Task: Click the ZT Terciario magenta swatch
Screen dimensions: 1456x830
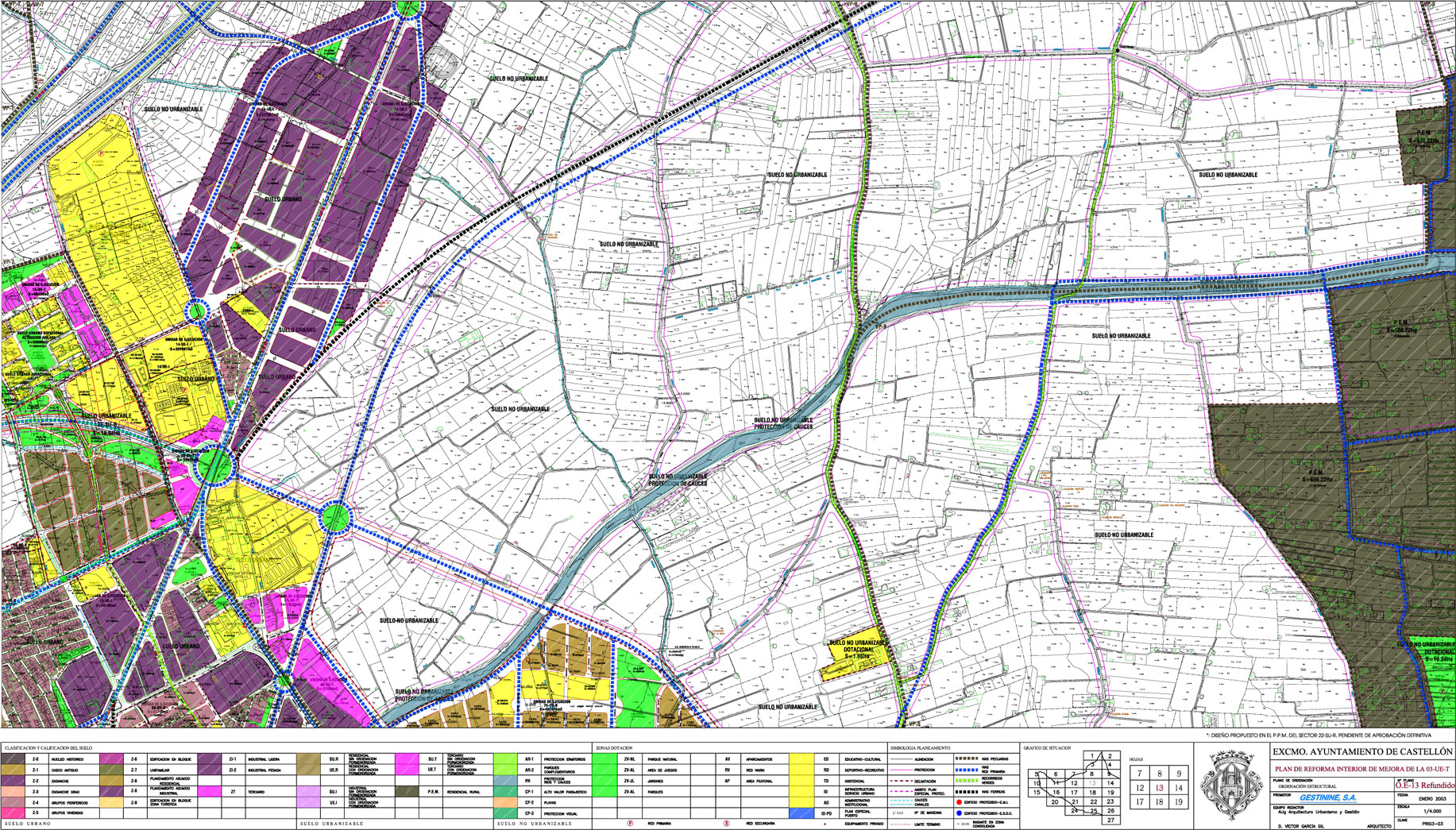Action: (210, 792)
